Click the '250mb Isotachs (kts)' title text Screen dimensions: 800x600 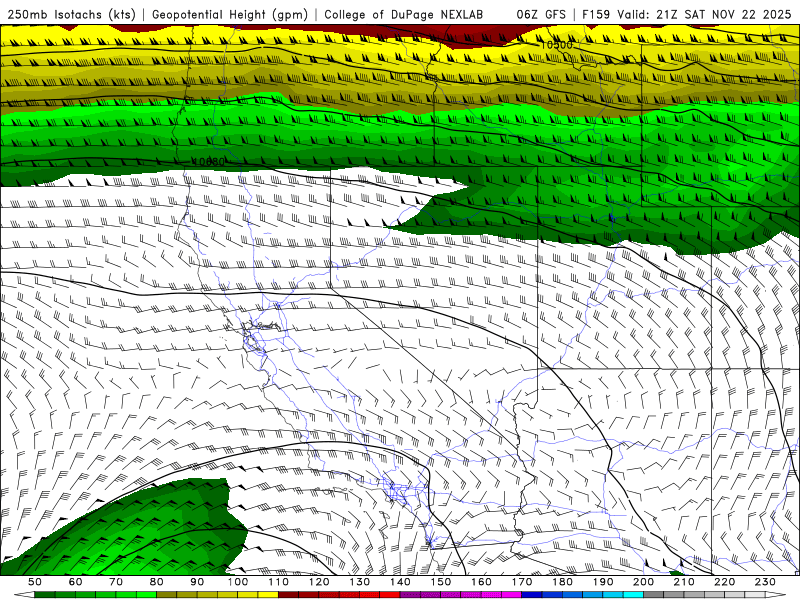(71, 14)
